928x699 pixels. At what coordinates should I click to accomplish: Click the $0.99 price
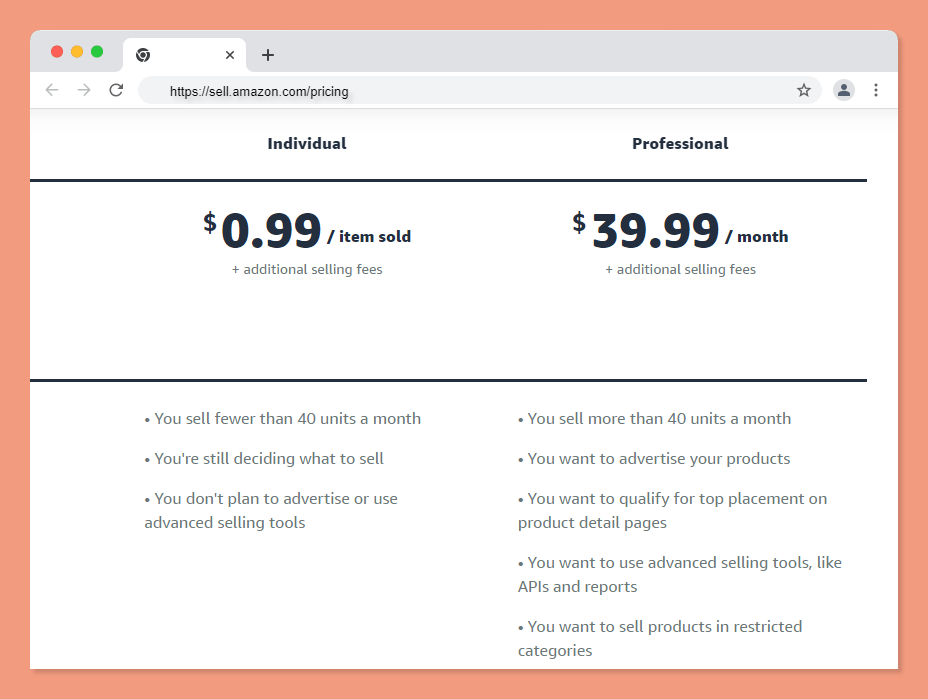(262, 230)
